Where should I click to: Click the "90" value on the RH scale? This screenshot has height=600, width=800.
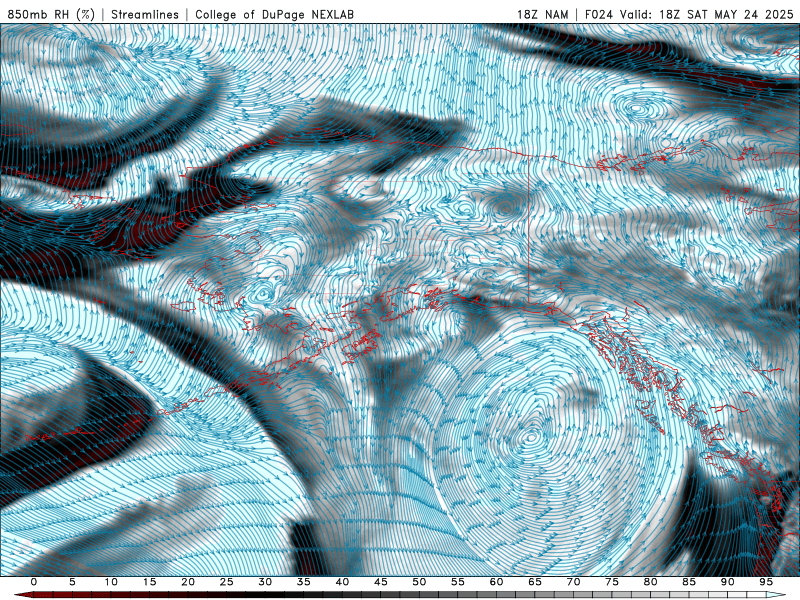[727, 582]
